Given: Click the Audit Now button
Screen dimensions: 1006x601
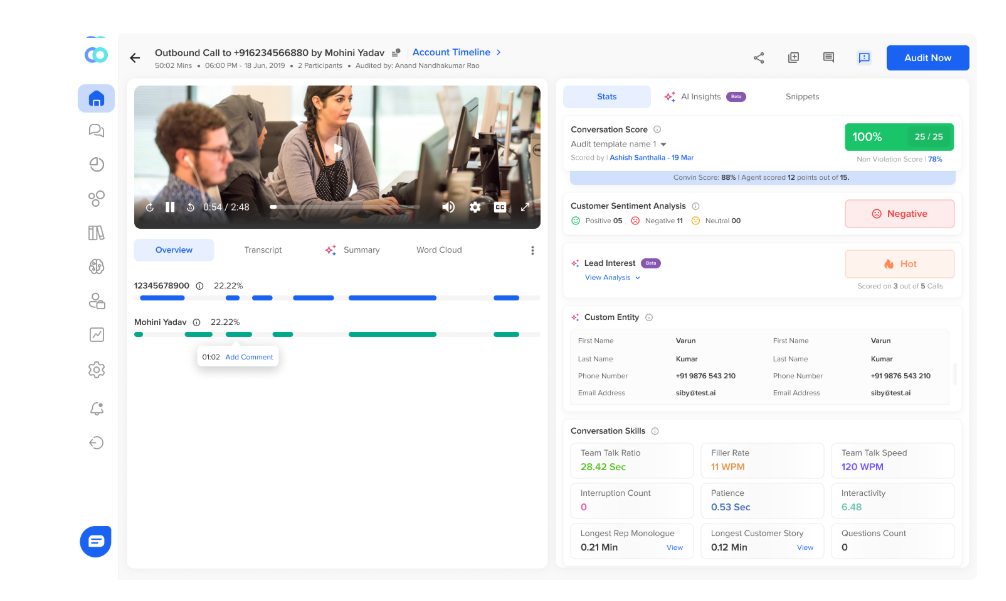Looking at the screenshot, I should [928, 58].
